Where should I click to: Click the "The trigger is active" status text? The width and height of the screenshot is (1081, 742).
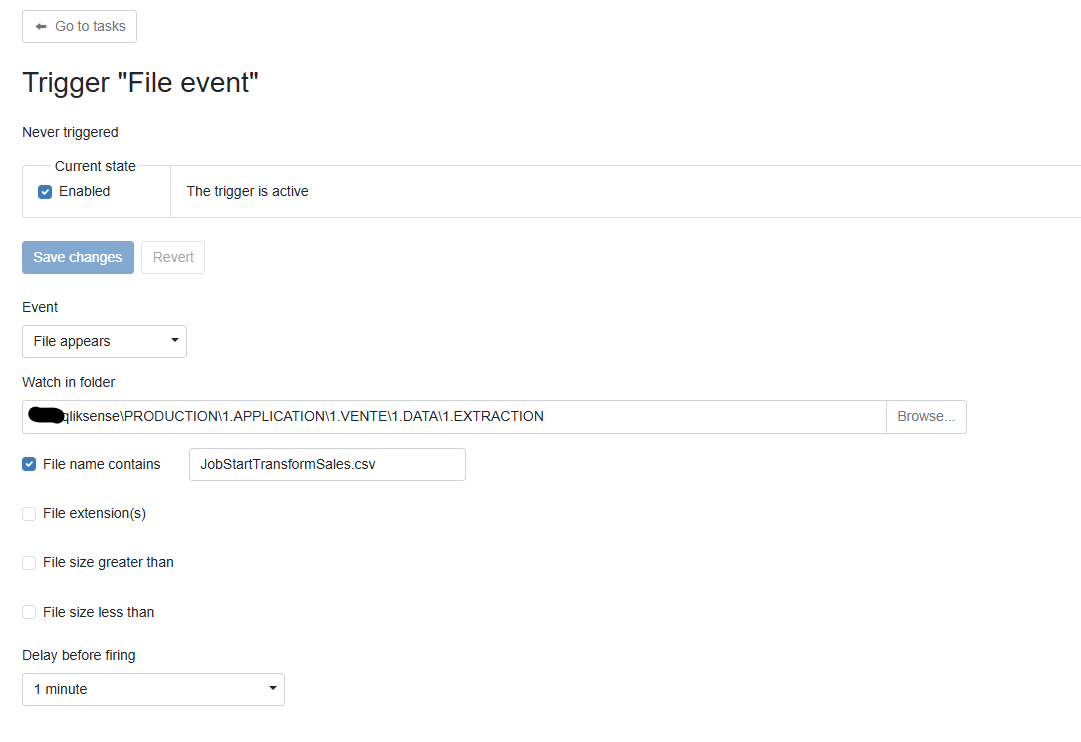pos(247,191)
